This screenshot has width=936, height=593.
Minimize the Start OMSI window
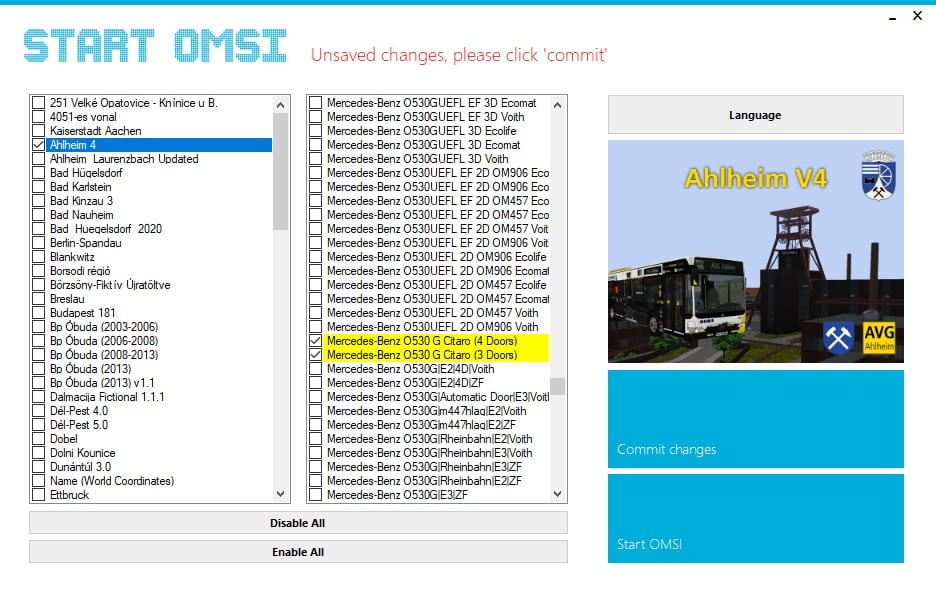(x=891, y=16)
